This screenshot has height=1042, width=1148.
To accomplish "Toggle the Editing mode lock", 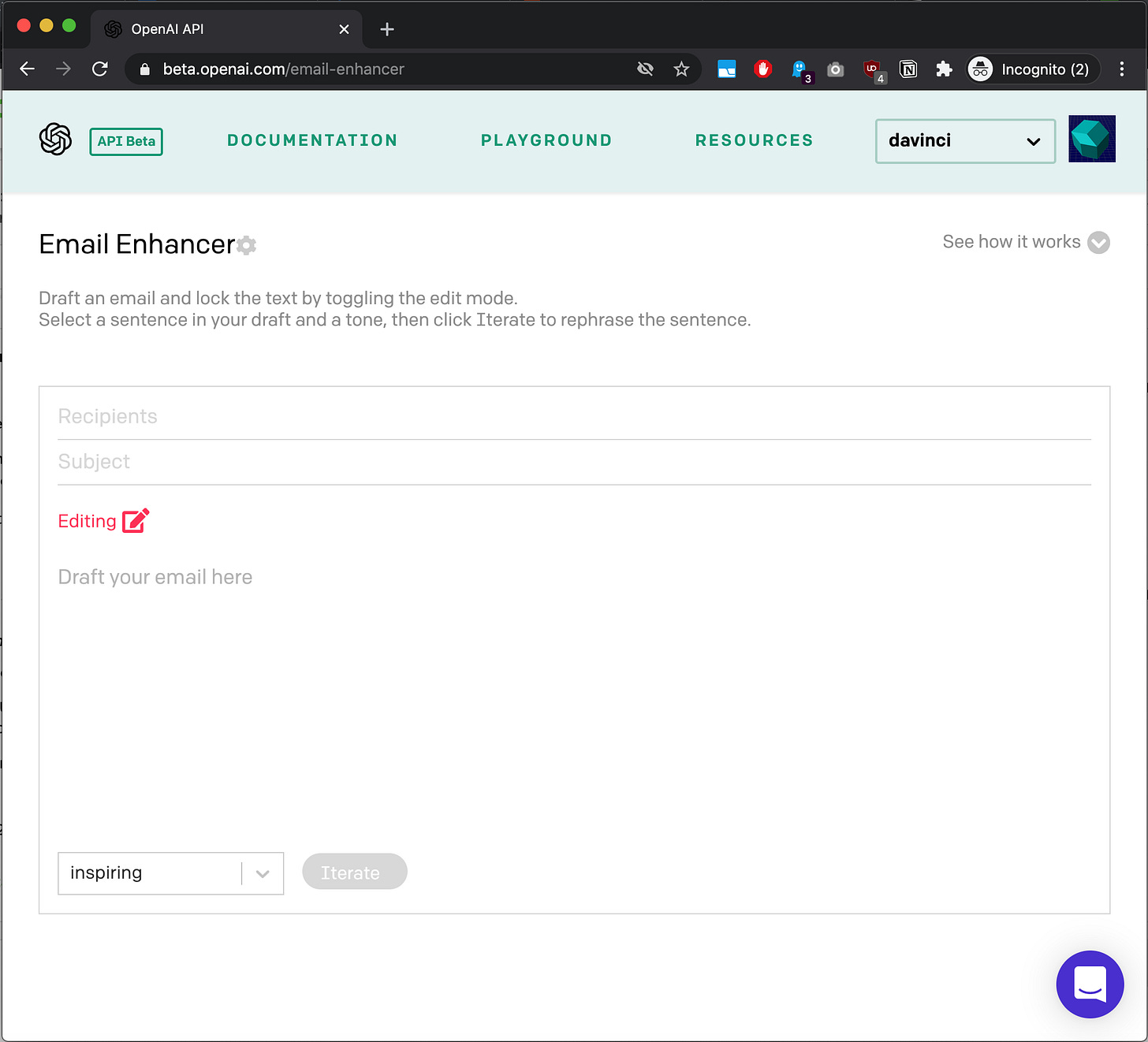I will (136, 521).
